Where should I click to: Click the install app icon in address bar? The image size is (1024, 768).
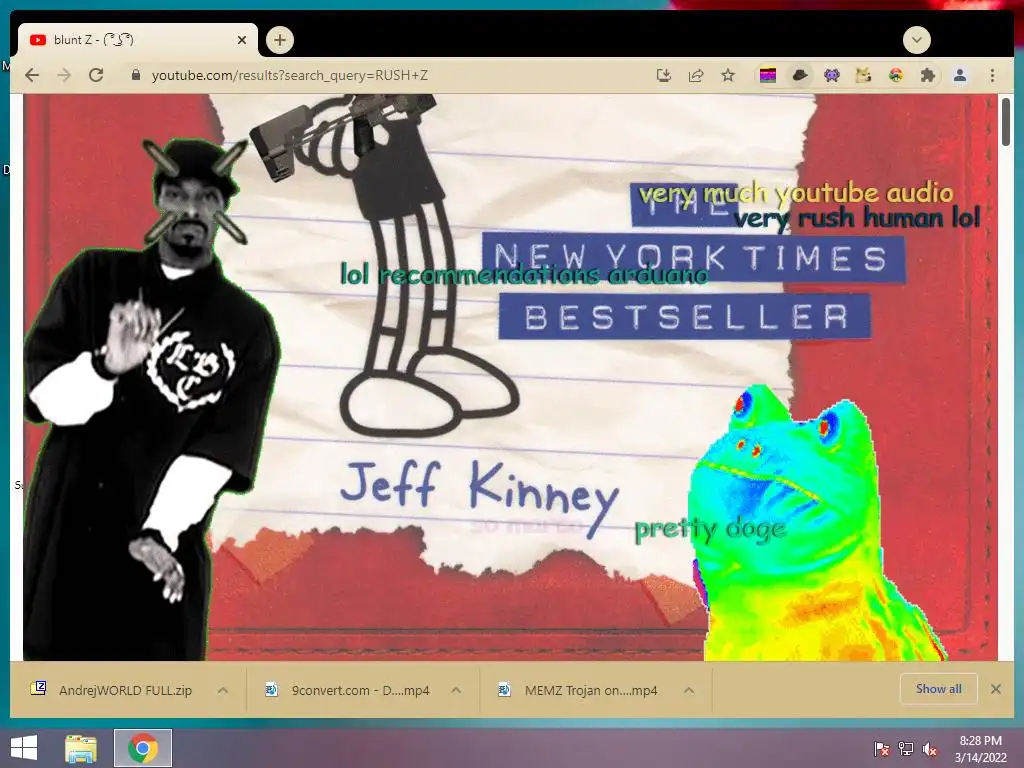pyautogui.click(x=664, y=76)
